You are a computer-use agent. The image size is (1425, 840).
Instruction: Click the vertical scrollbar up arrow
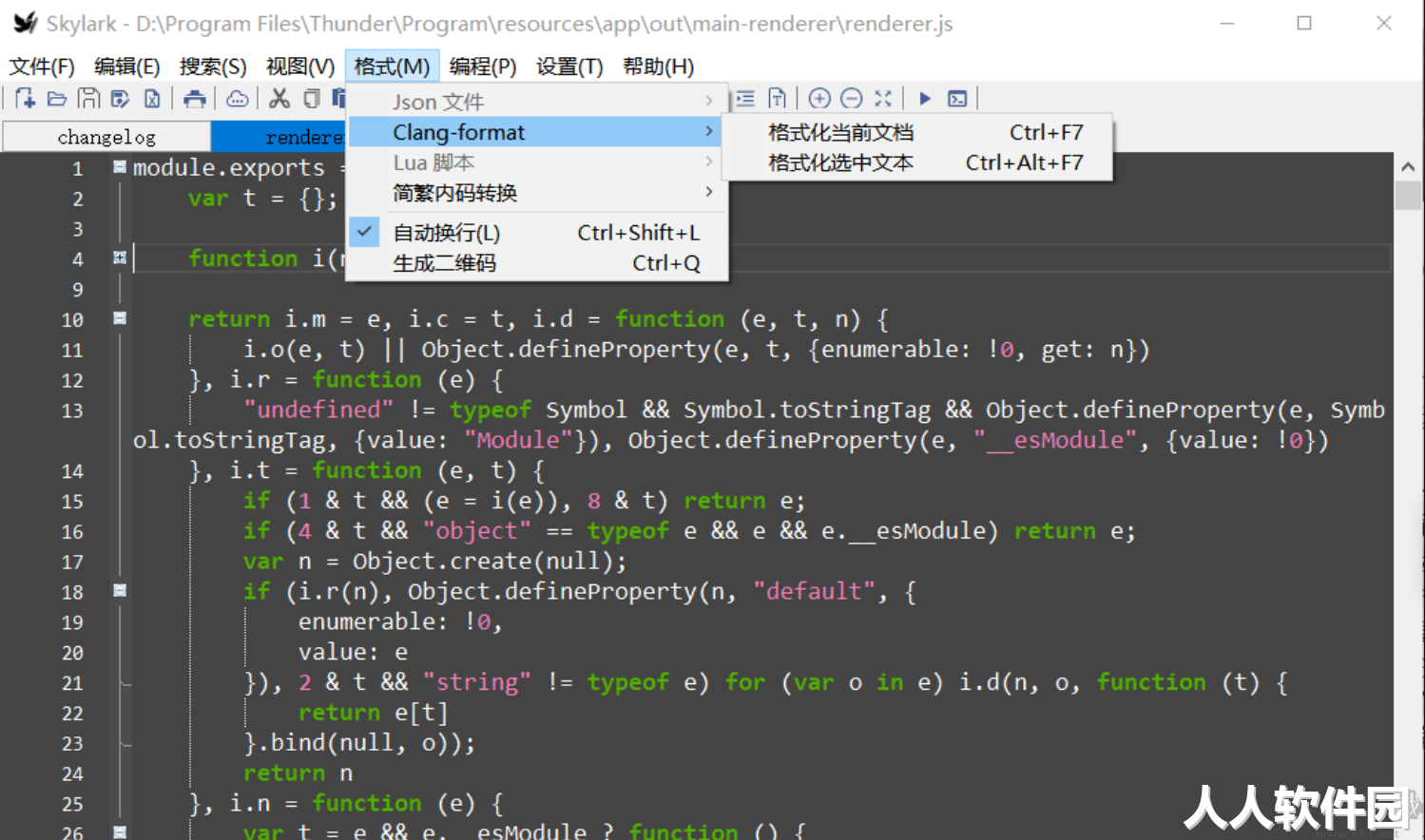(1408, 166)
